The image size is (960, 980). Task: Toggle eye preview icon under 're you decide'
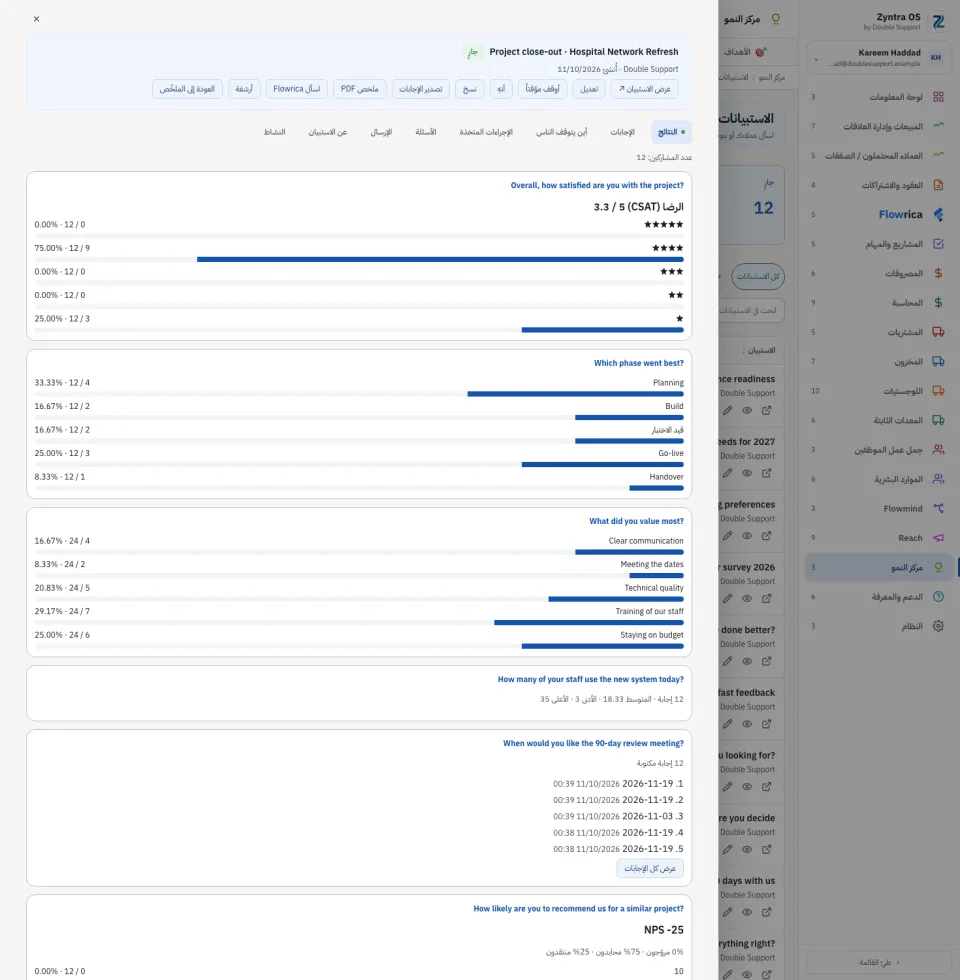coord(747,849)
